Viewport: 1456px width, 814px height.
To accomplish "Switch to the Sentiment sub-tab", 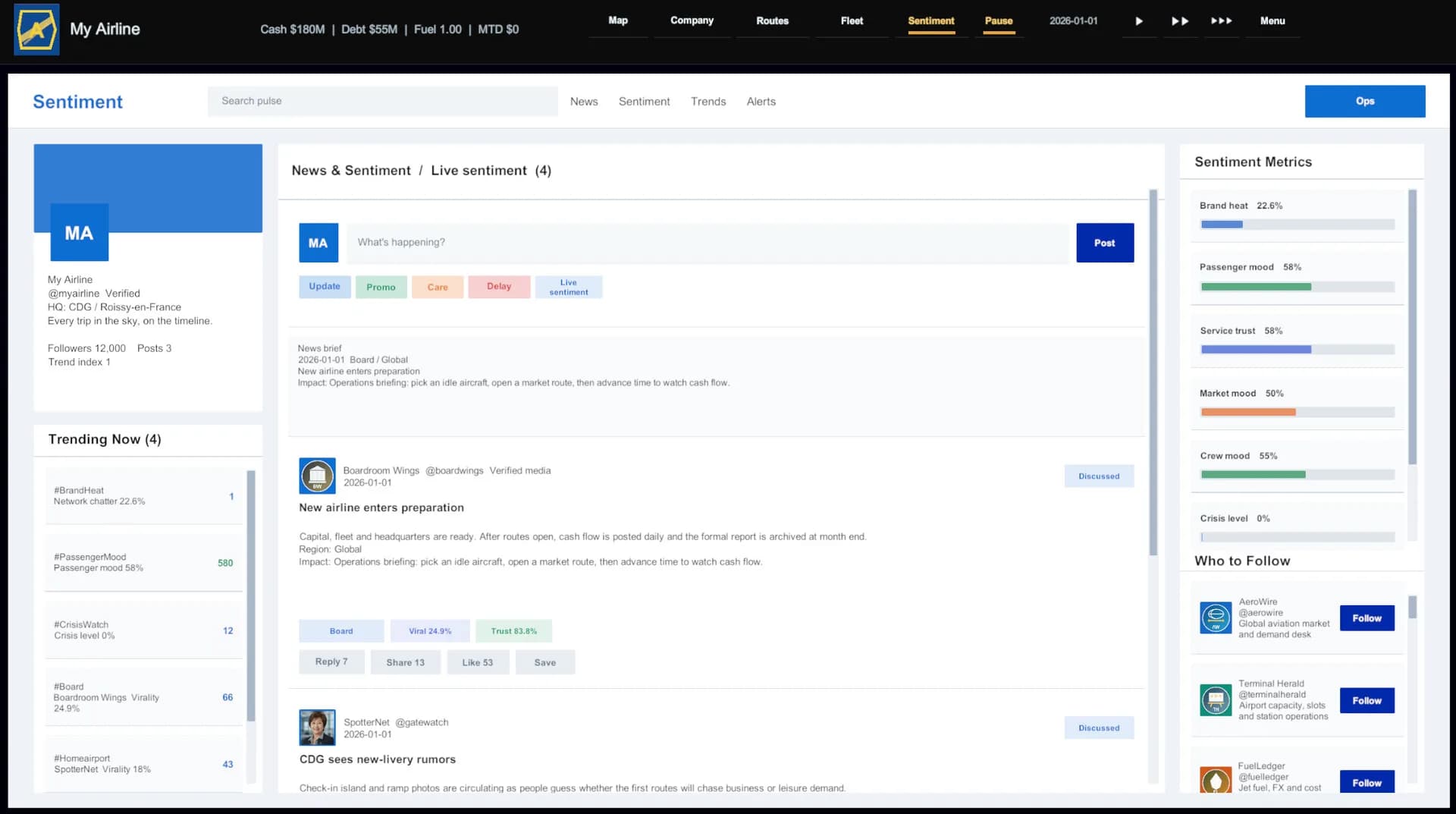I will [644, 102].
